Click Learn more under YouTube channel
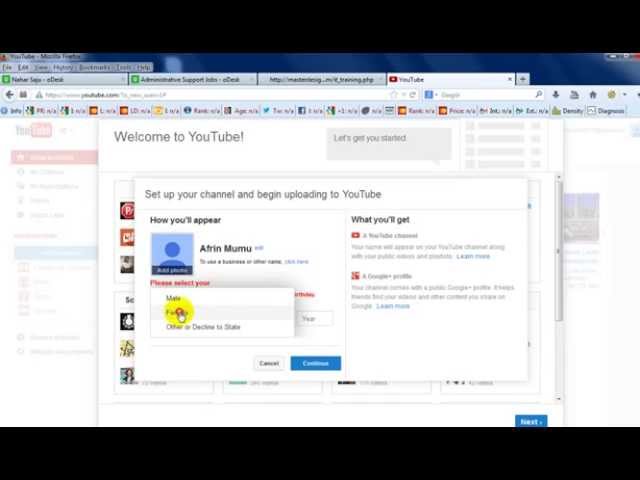This screenshot has width=640, height=480. coord(473,256)
